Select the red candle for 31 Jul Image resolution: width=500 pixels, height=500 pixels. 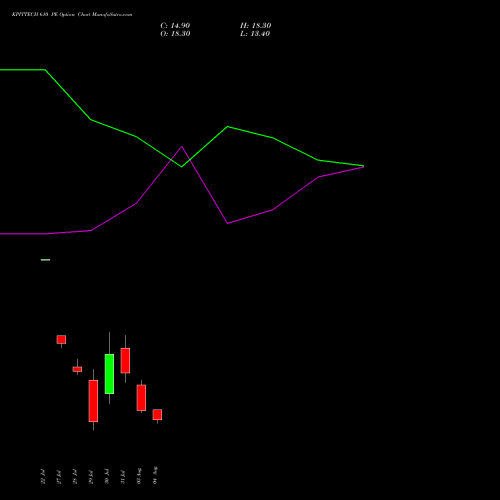125,360
